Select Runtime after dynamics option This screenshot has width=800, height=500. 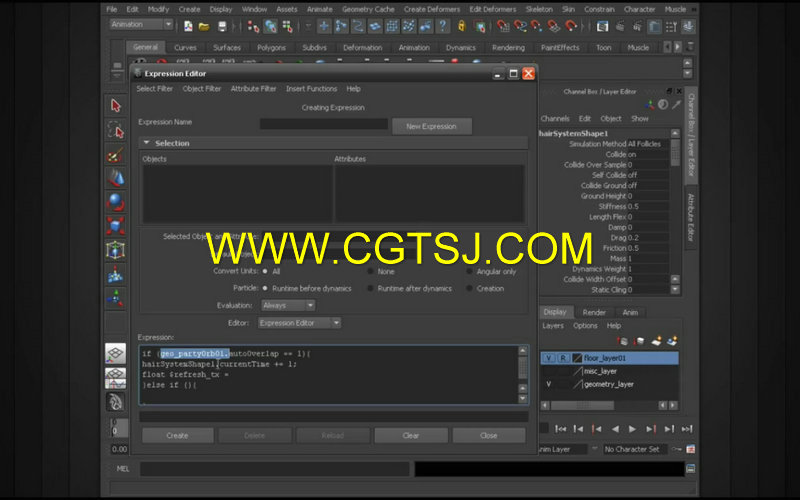point(370,288)
